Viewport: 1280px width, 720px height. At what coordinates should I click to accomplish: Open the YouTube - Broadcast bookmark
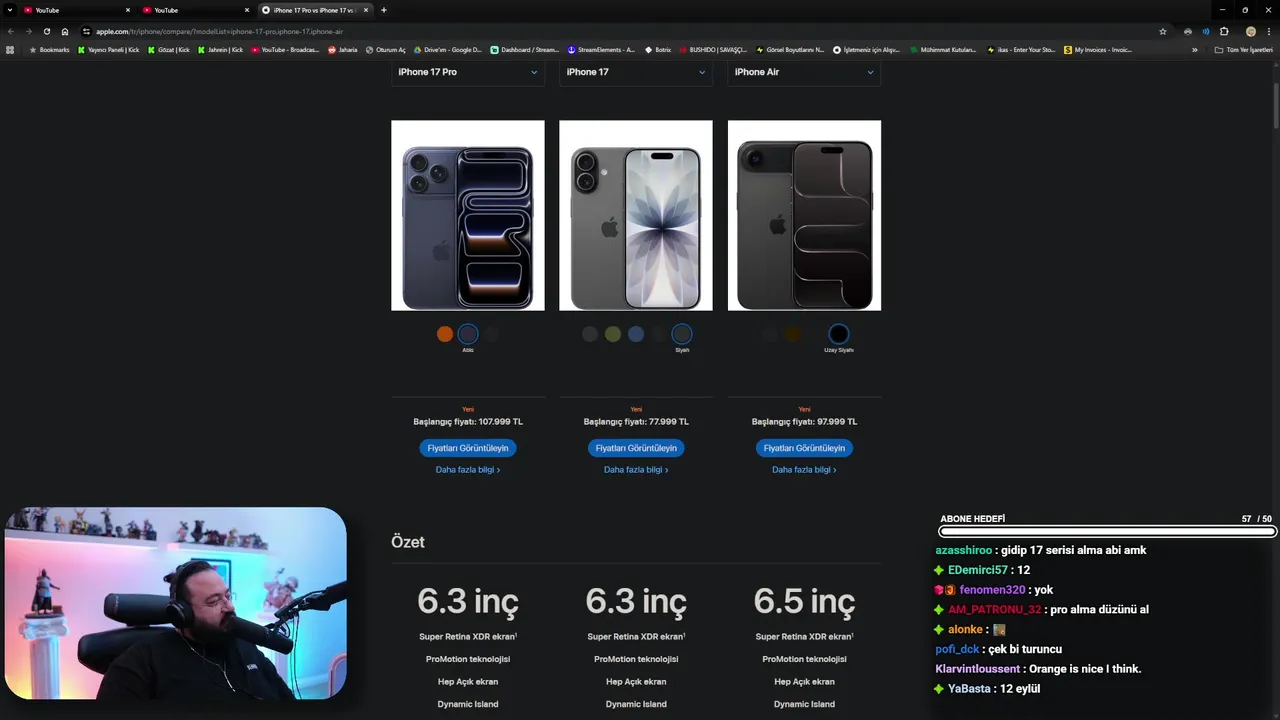point(285,49)
